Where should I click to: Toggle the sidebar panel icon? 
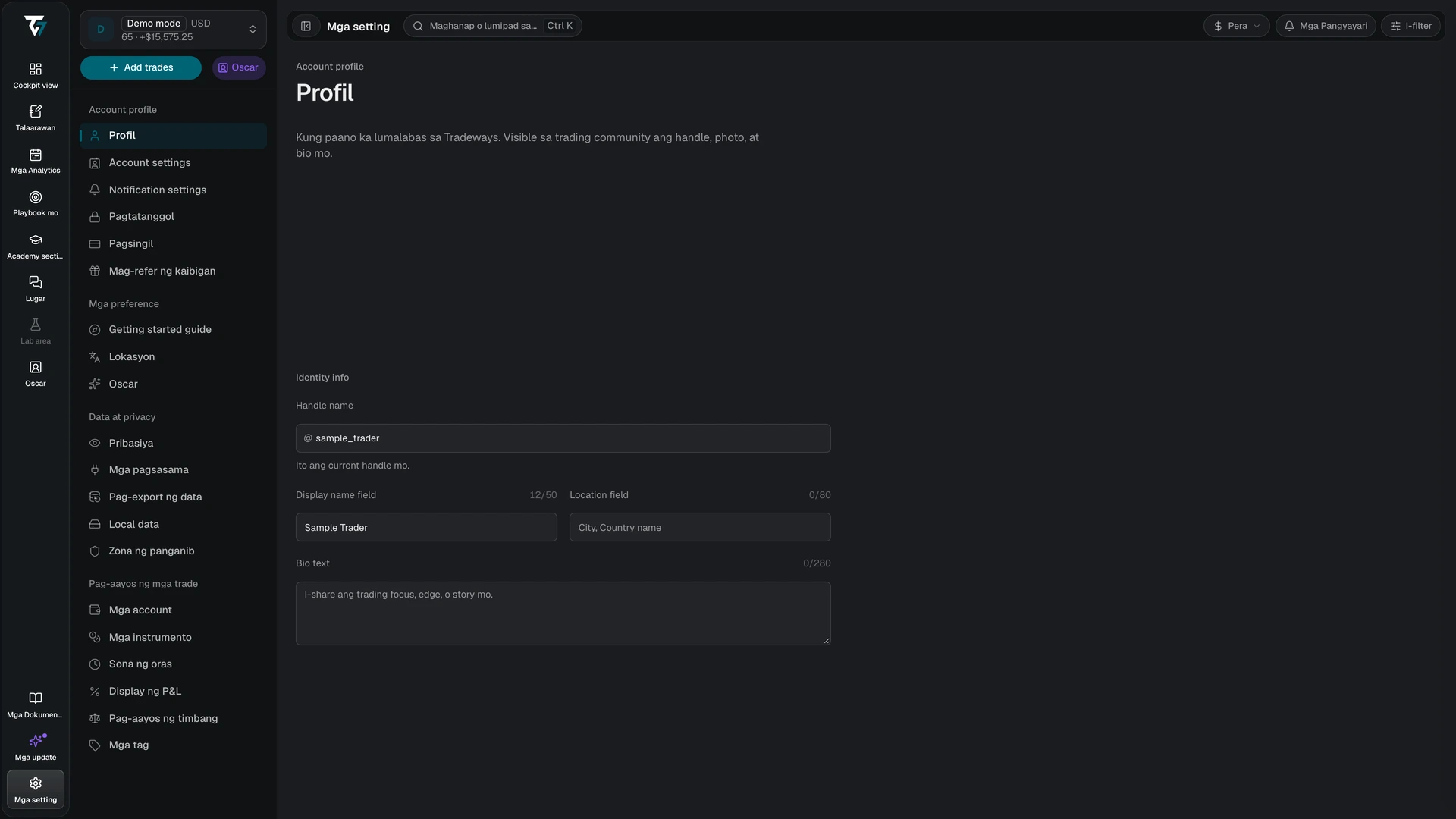306,26
